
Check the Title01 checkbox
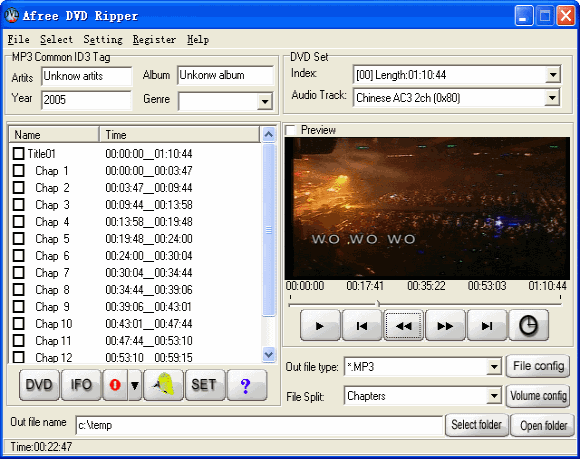click(x=18, y=153)
